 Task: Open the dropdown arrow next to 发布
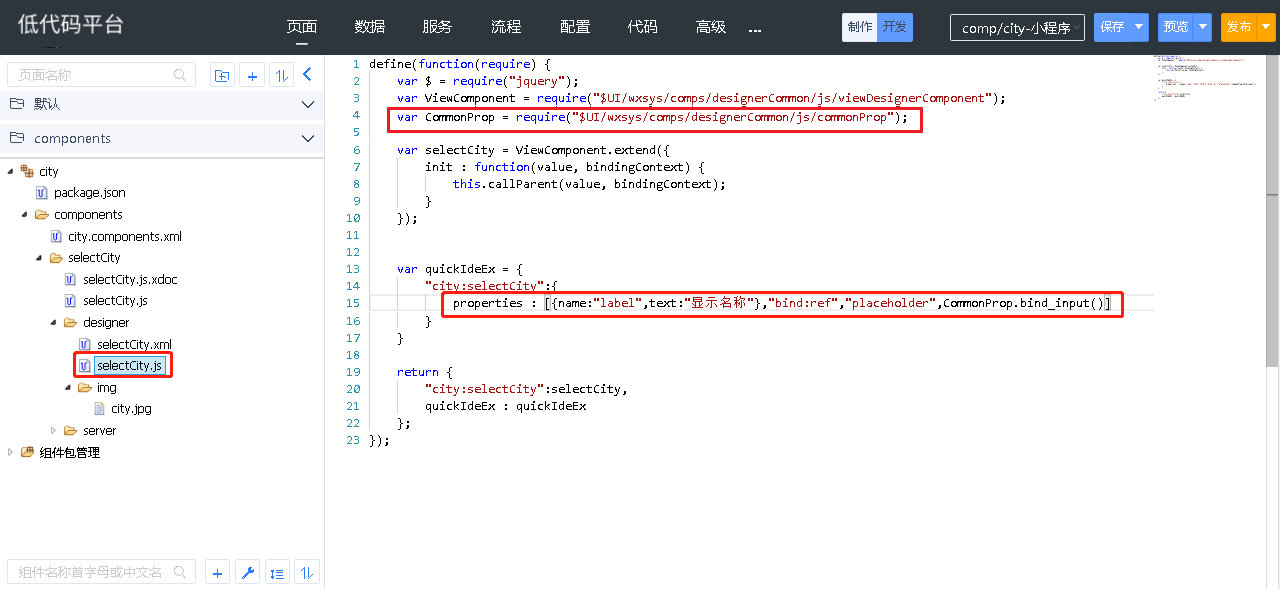(1267, 27)
